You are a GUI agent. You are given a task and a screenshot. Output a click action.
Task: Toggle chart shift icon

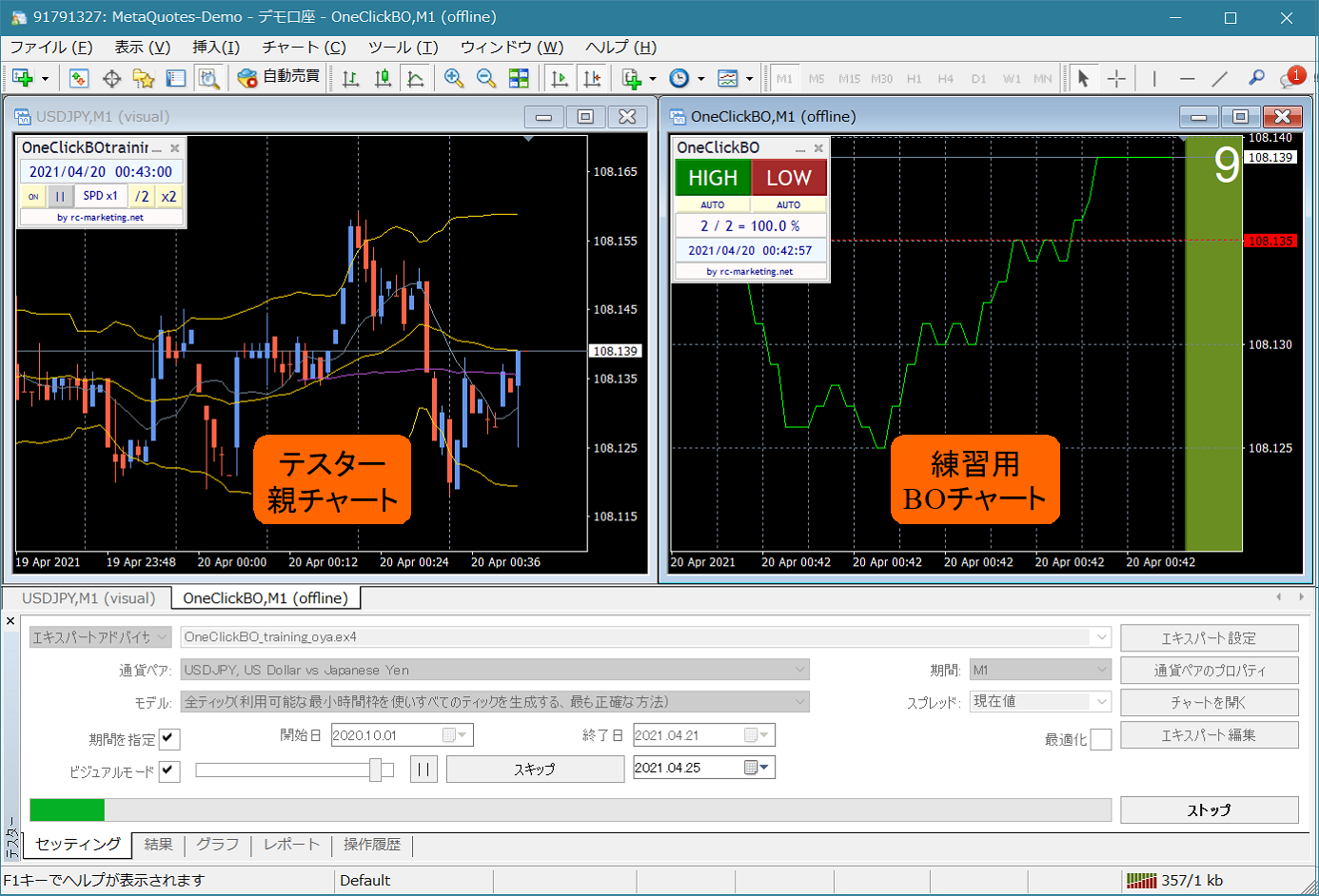(x=592, y=78)
